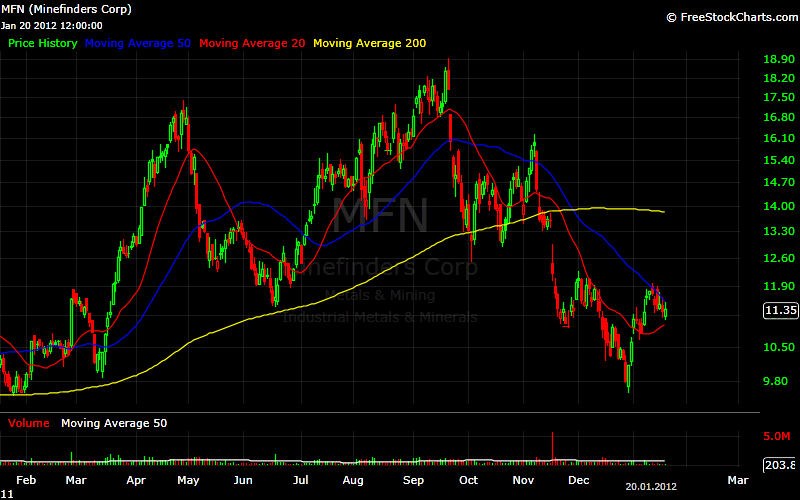Click the current price tag 11.35
Screen dimensions: 800x500
tap(781, 310)
